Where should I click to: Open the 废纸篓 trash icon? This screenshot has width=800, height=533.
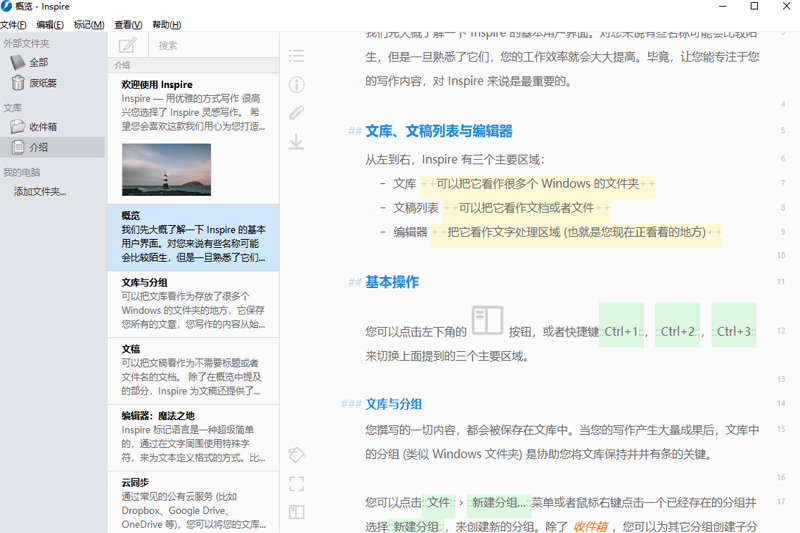[18, 83]
